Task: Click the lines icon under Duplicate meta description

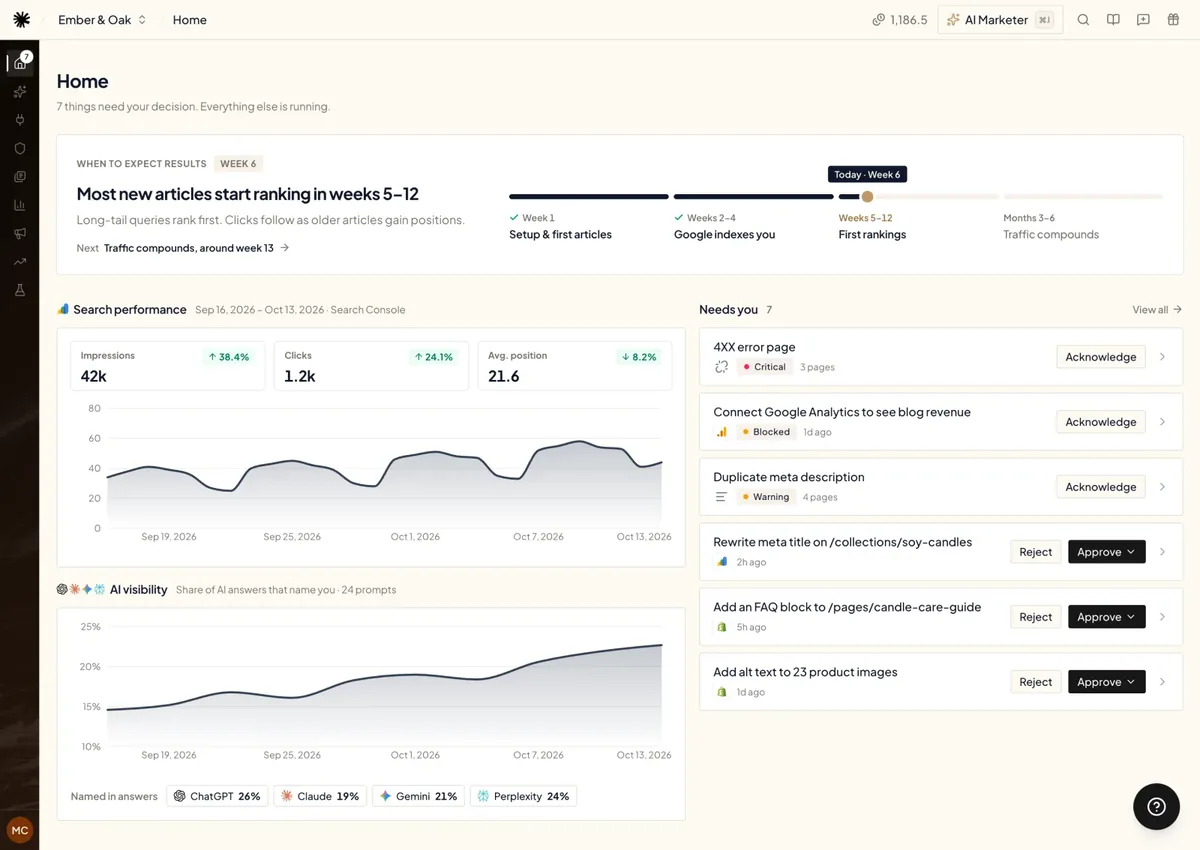Action: click(721, 497)
